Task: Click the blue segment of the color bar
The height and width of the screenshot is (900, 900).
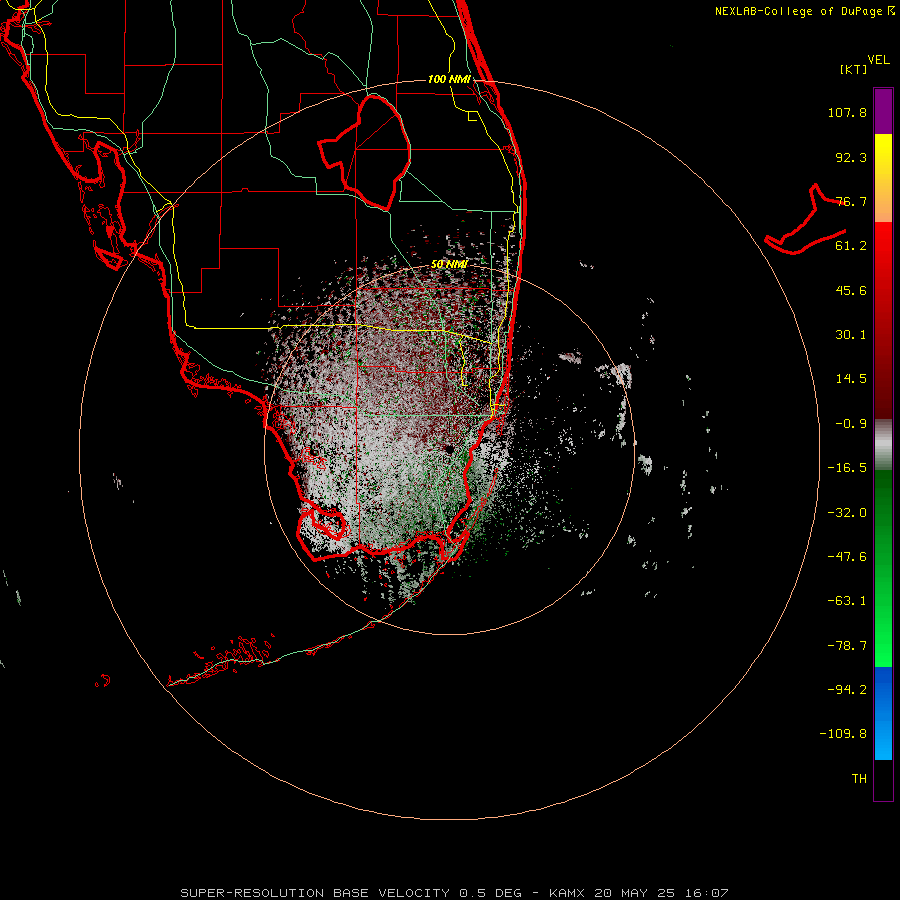Action: (x=883, y=713)
